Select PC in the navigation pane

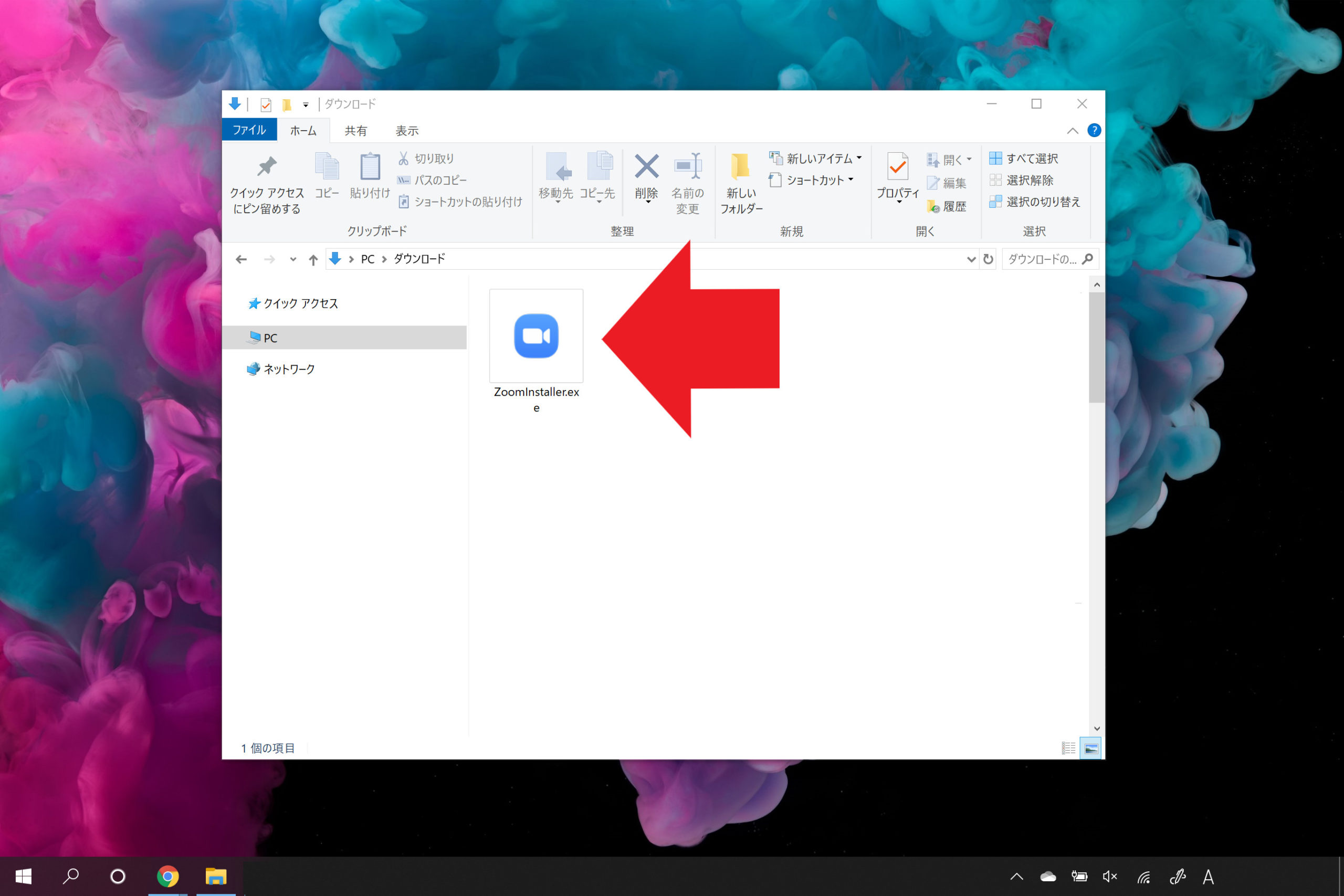point(270,338)
